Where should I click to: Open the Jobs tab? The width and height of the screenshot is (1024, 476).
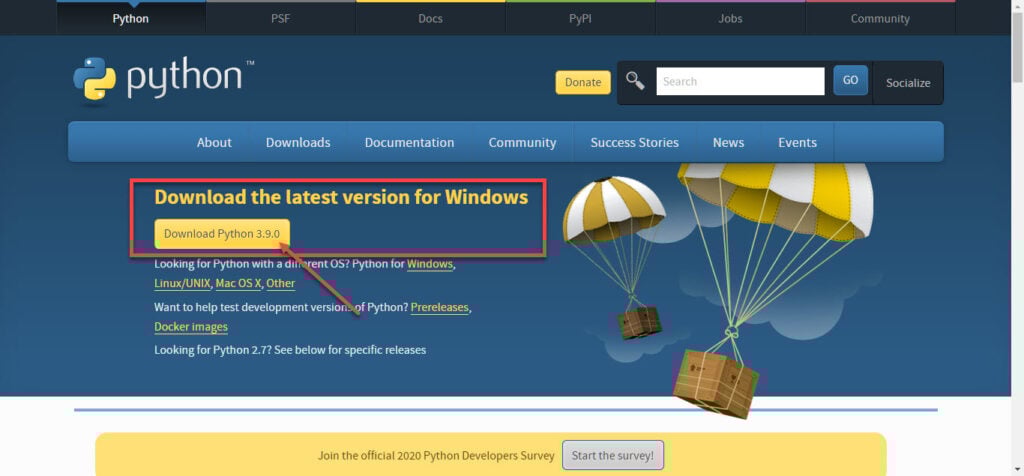[730, 18]
